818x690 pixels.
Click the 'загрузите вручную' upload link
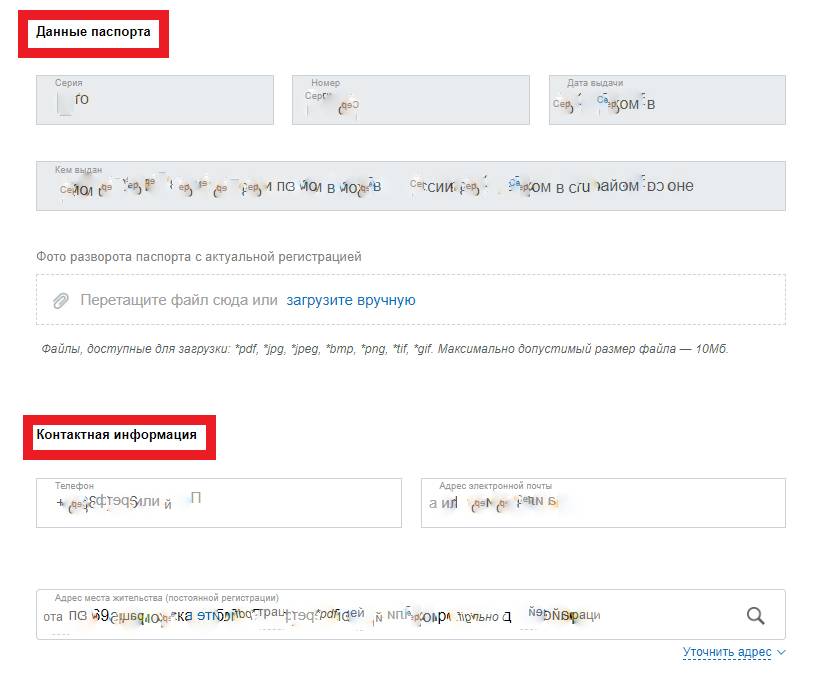[351, 300]
